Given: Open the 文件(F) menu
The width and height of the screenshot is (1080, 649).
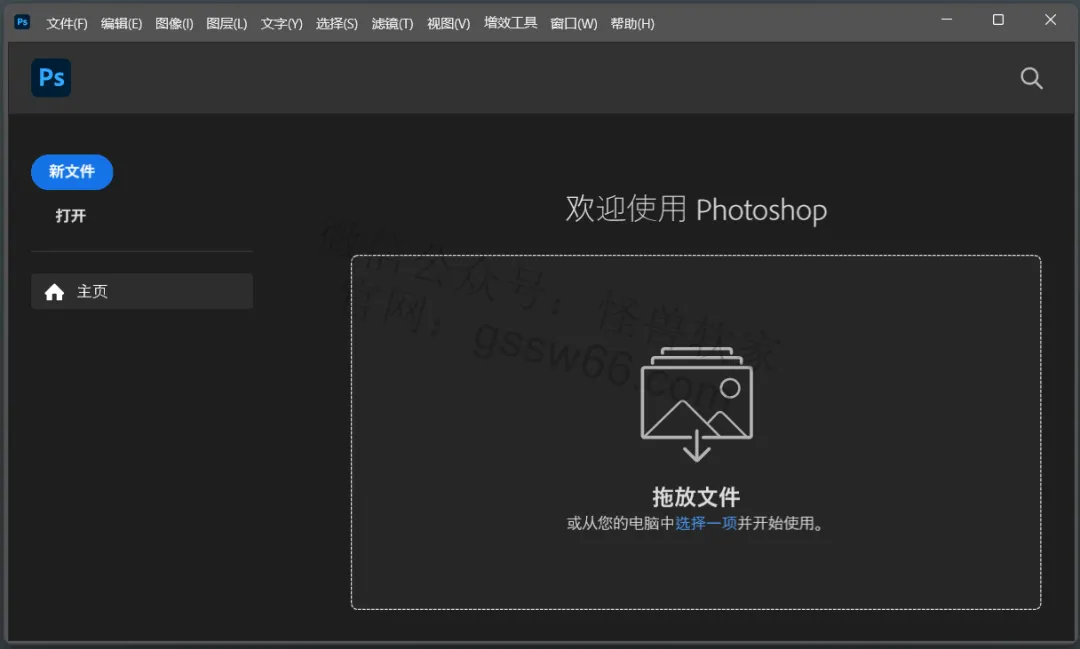Looking at the screenshot, I should 67,23.
